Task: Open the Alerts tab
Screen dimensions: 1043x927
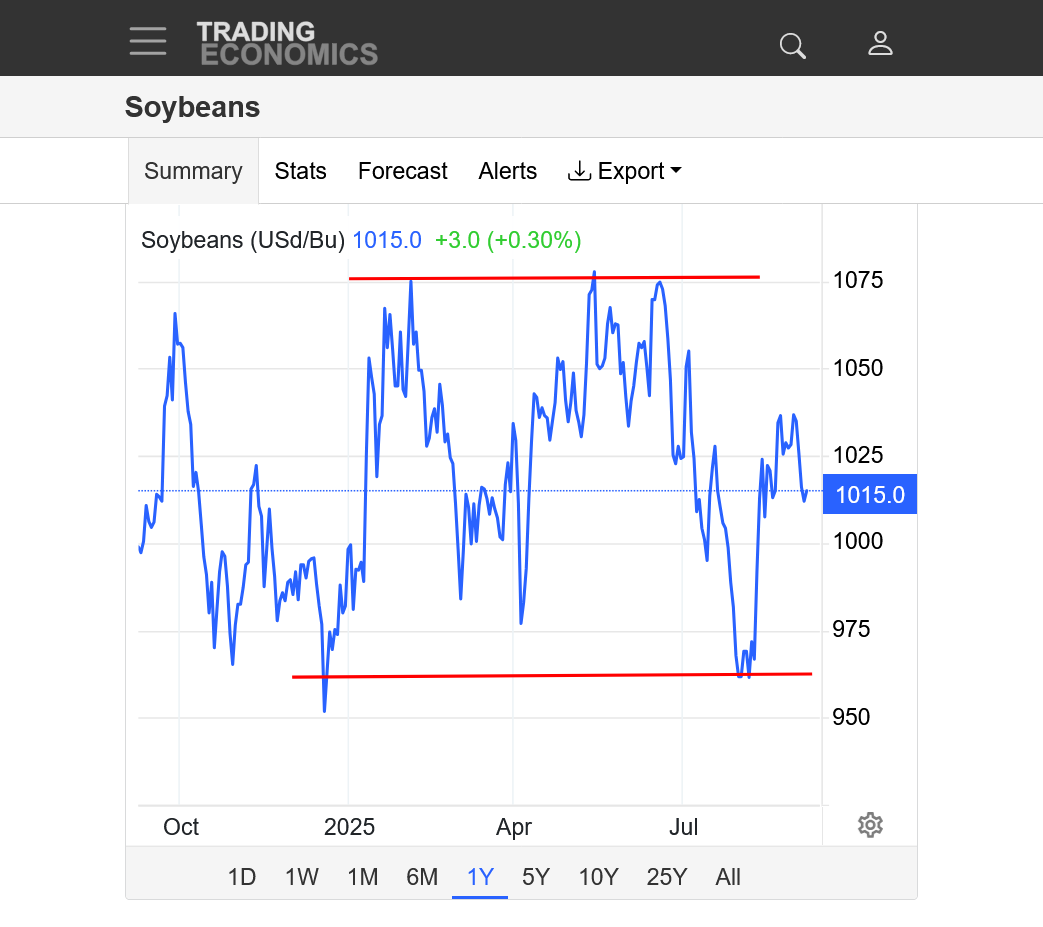Action: 508,171
